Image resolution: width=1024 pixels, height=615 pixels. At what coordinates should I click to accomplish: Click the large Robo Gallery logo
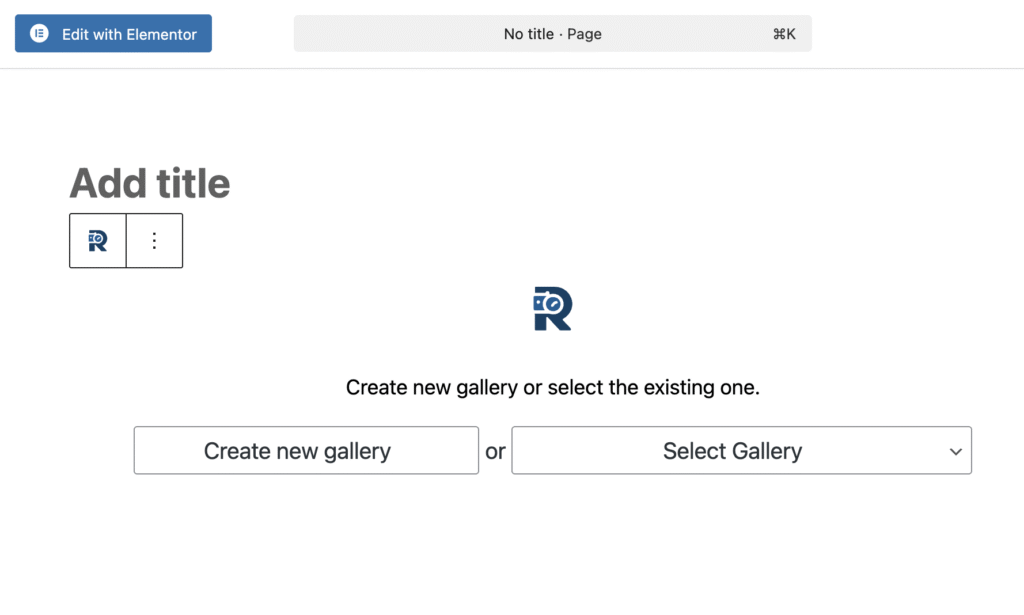click(x=552, y=309)
